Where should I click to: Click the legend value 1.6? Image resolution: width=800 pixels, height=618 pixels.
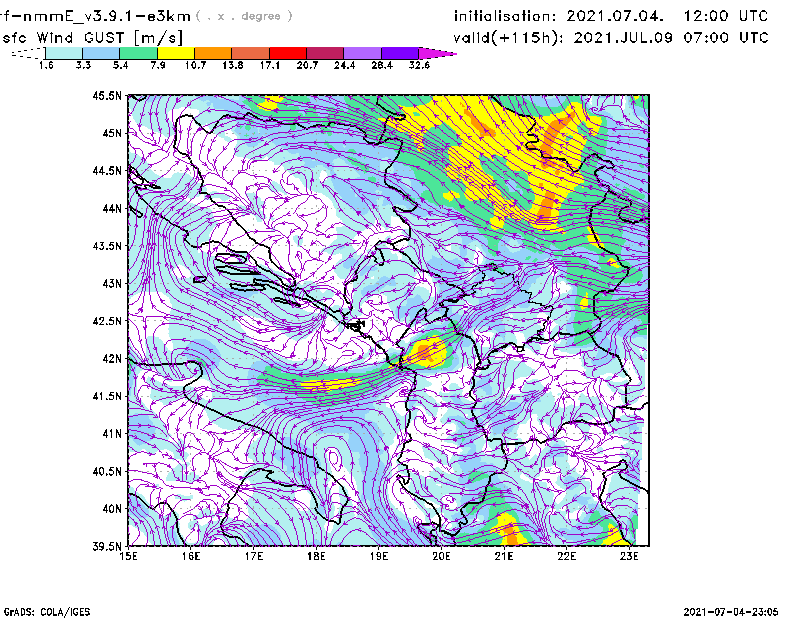pyautogui.click(x=46, y=65)
